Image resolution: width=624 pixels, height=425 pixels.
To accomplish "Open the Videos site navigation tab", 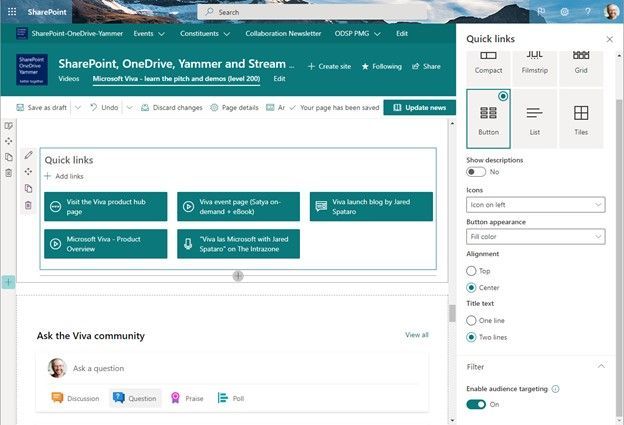I will [x=68, y=78].
